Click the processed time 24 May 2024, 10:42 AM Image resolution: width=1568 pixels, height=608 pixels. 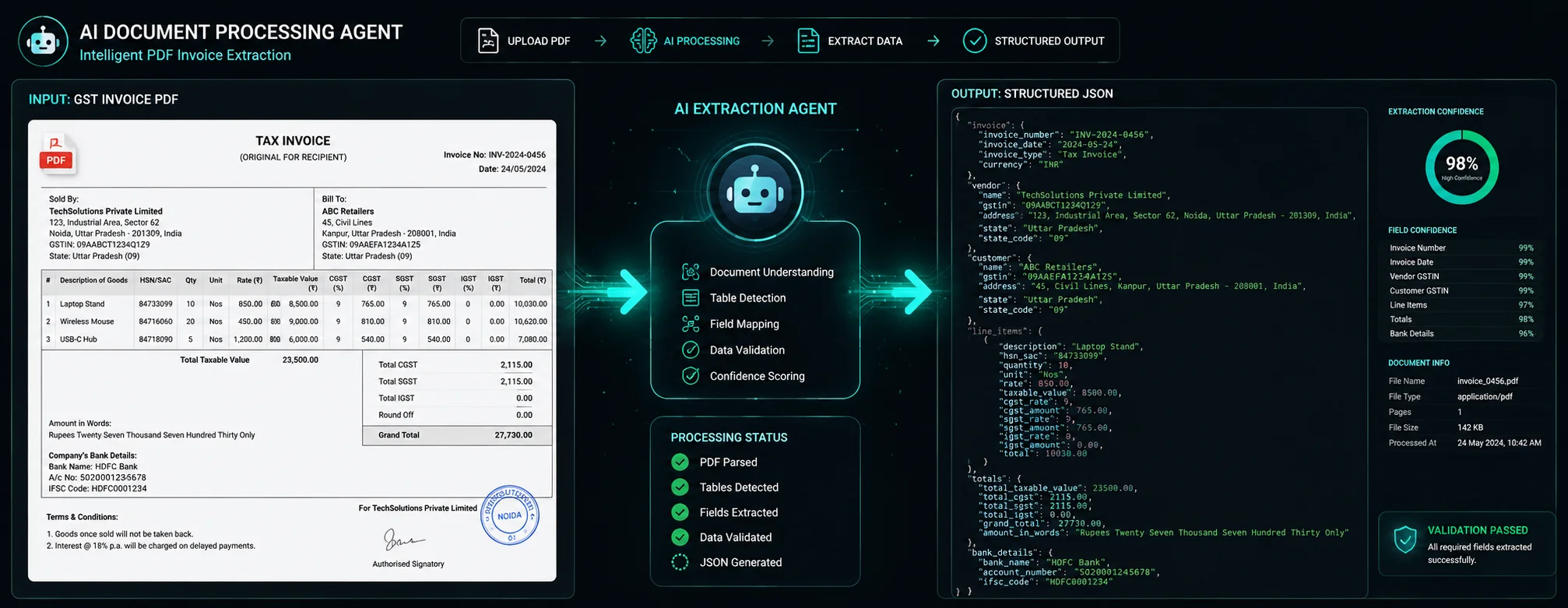point(1499,443)
